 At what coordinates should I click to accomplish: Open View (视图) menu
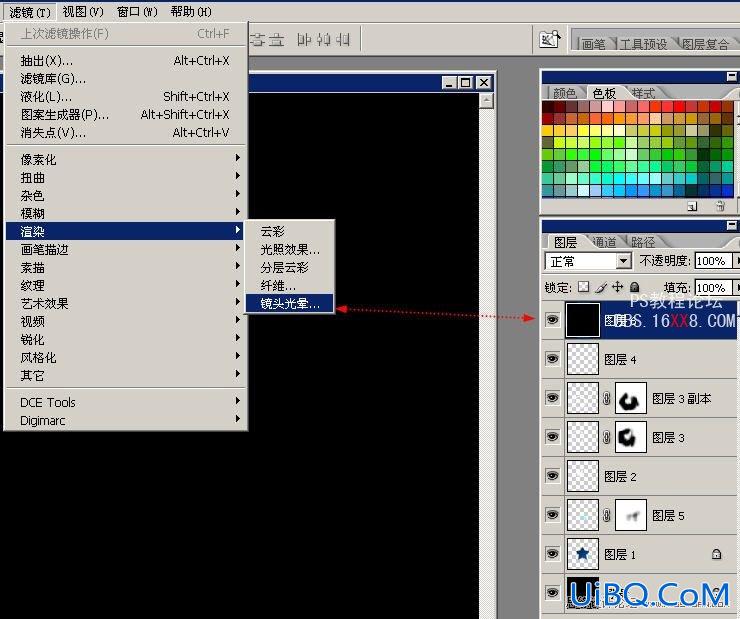click(x=83, y=11)
